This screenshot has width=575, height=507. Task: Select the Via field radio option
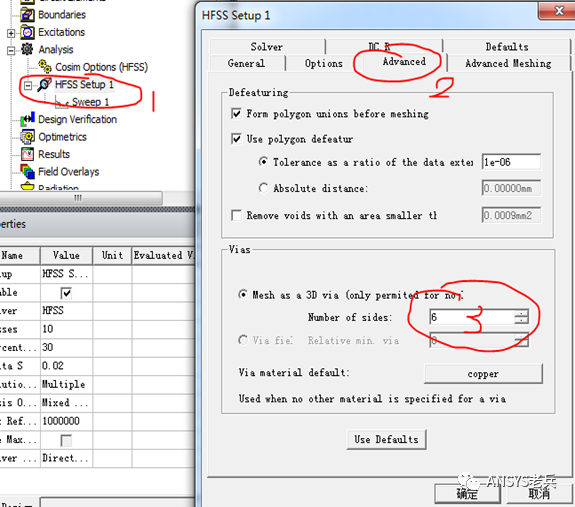[x=243, y=340]
